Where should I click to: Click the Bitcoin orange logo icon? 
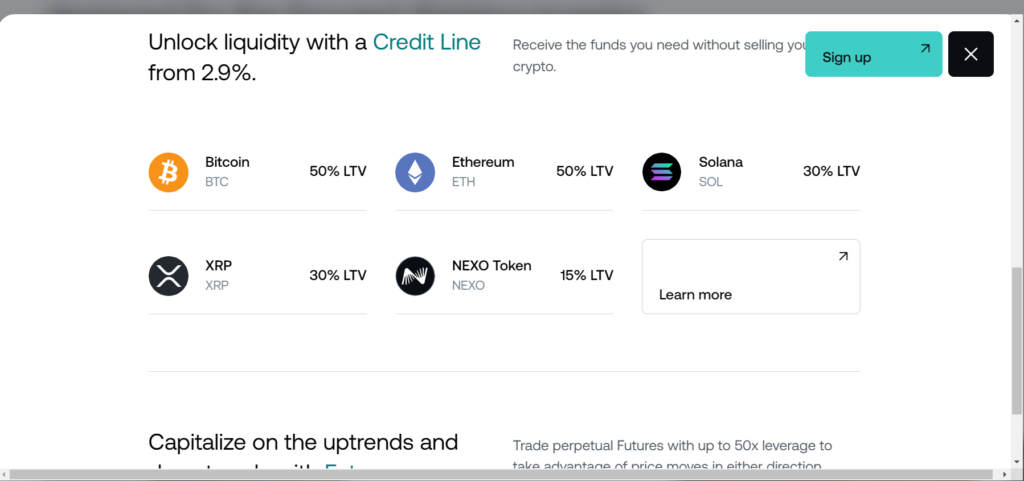point(168,172)
